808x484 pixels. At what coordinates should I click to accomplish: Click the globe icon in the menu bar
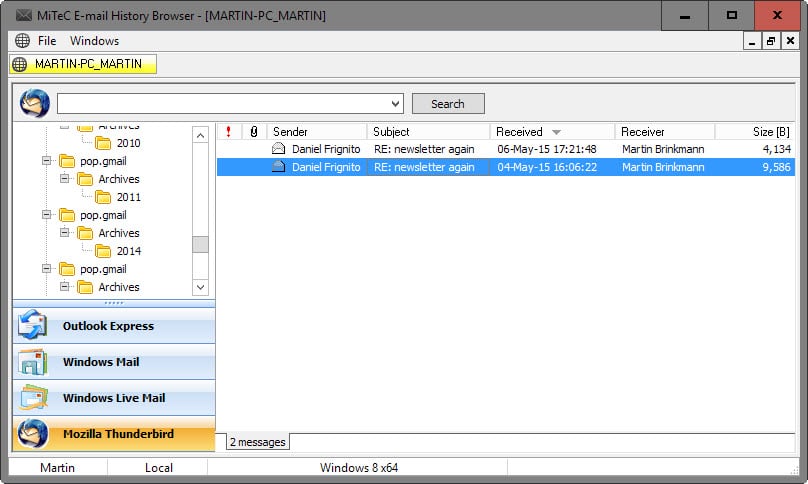click(x=22, y=40)
